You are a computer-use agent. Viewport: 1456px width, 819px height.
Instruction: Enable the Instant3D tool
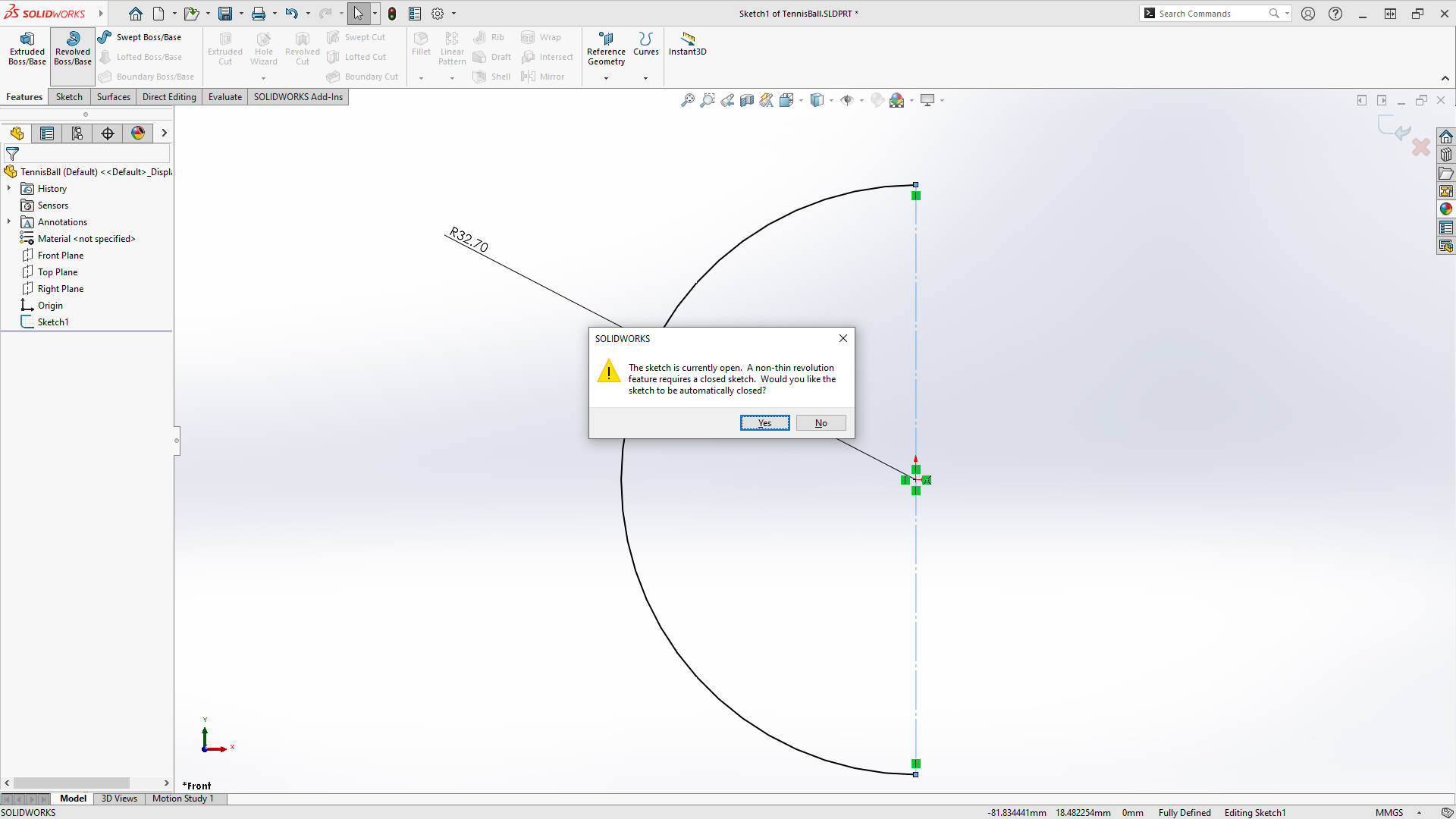pyautogui.click(x=687, y=45)
